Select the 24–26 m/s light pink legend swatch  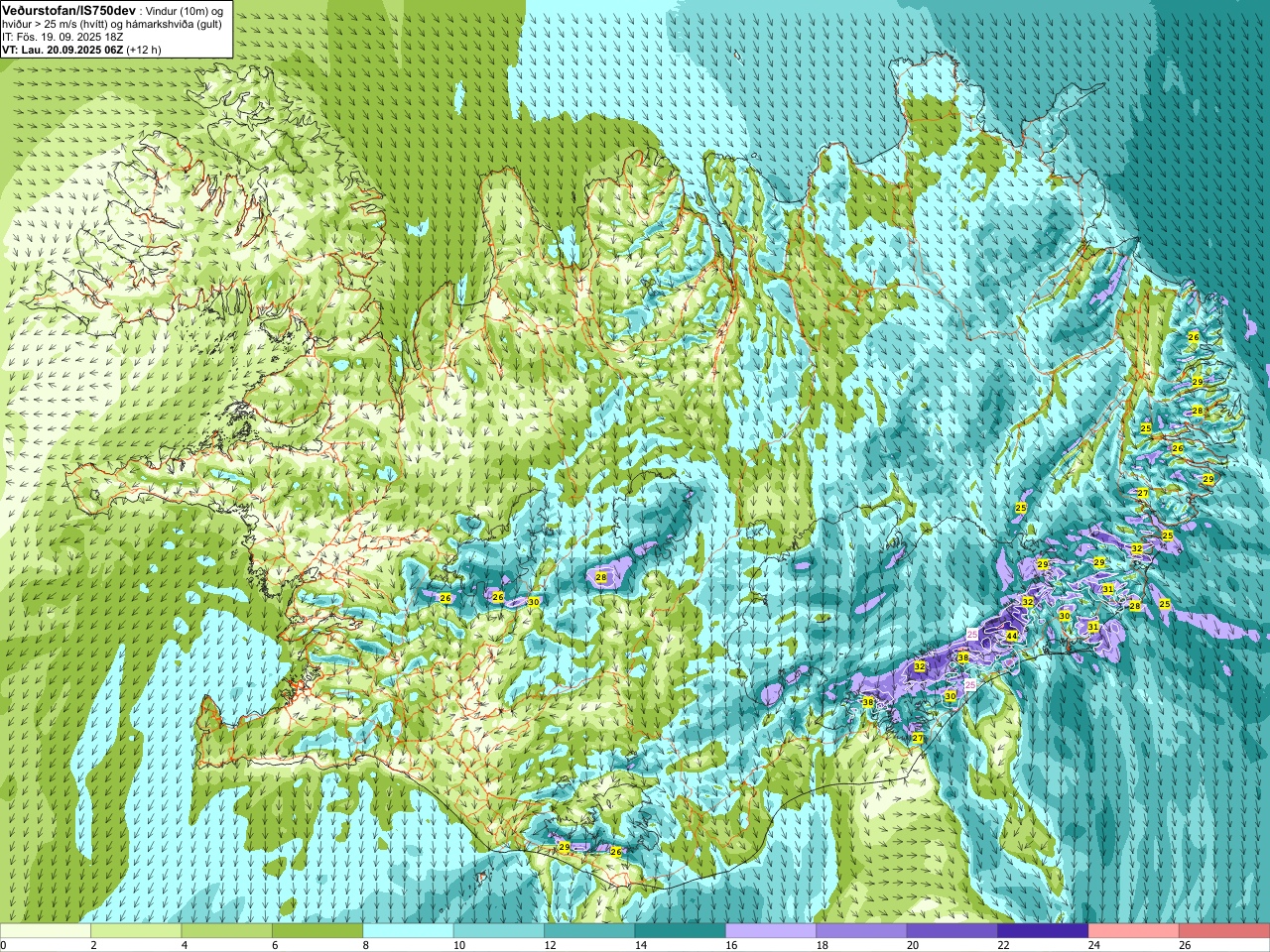coord(1134,931)
